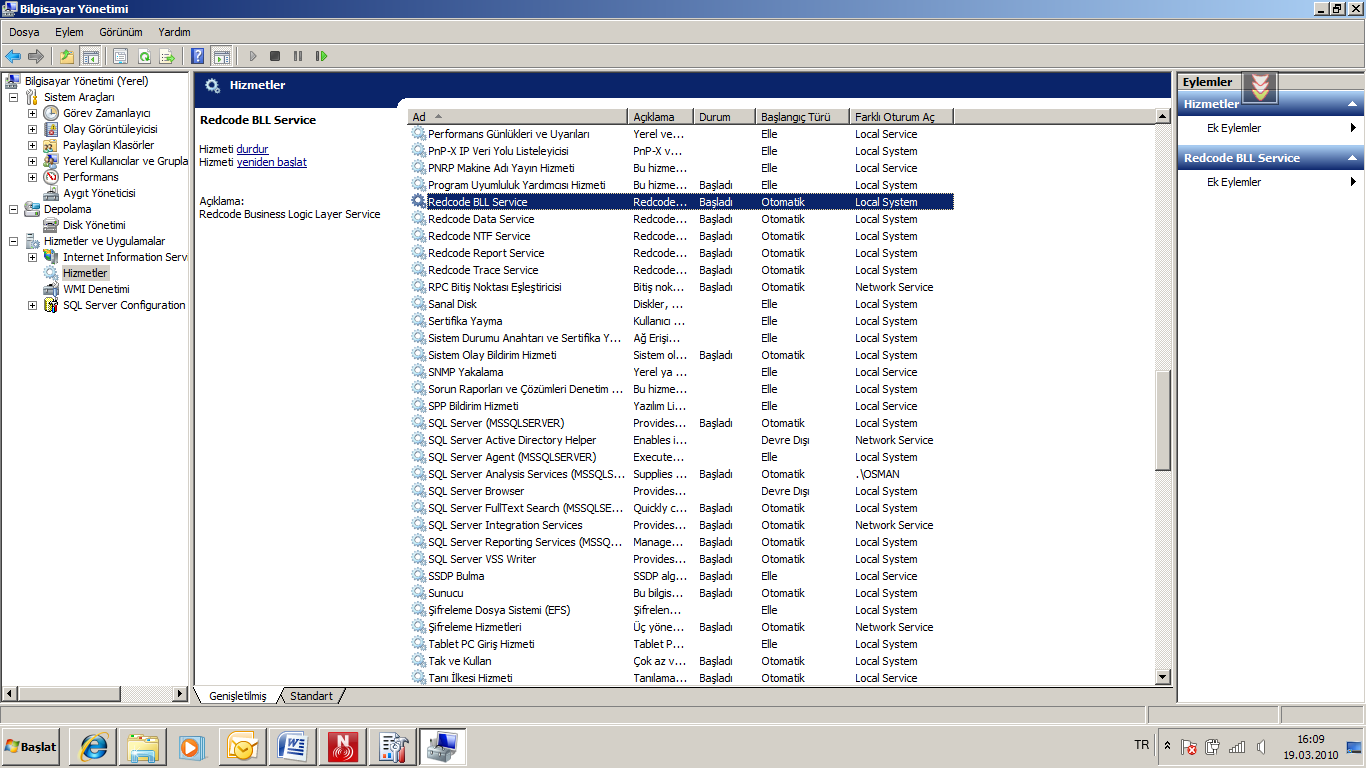Open Help with blue question-mark icon
The image size is (1366, 768).
point(198,56)
